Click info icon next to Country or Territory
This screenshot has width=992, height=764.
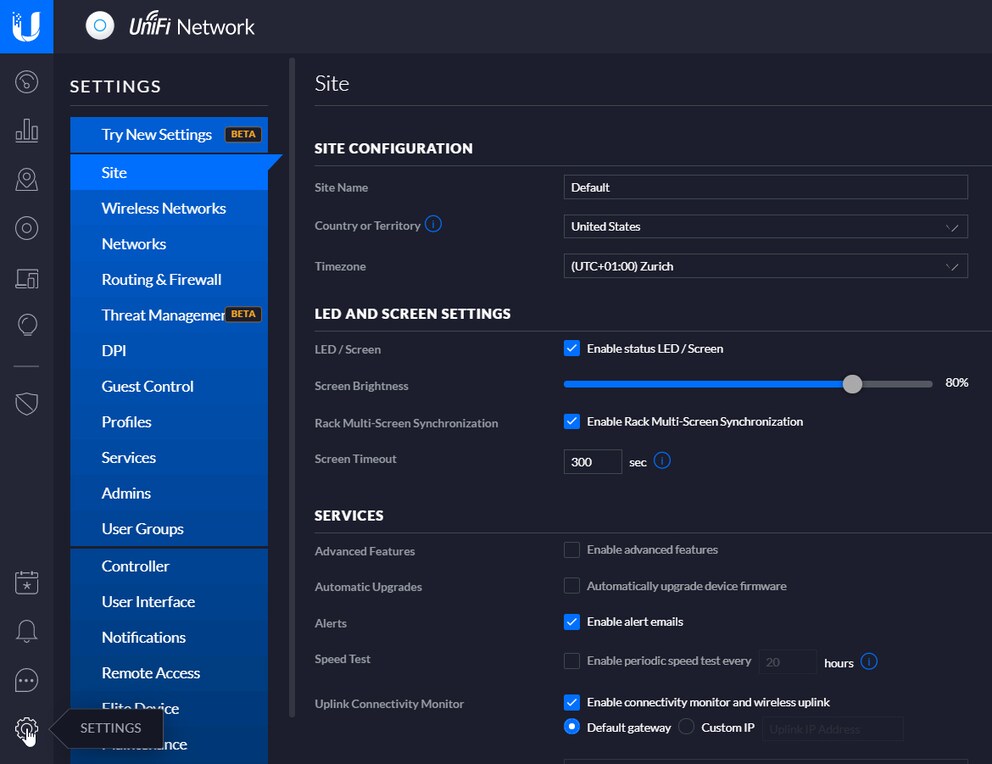point(433,224)
